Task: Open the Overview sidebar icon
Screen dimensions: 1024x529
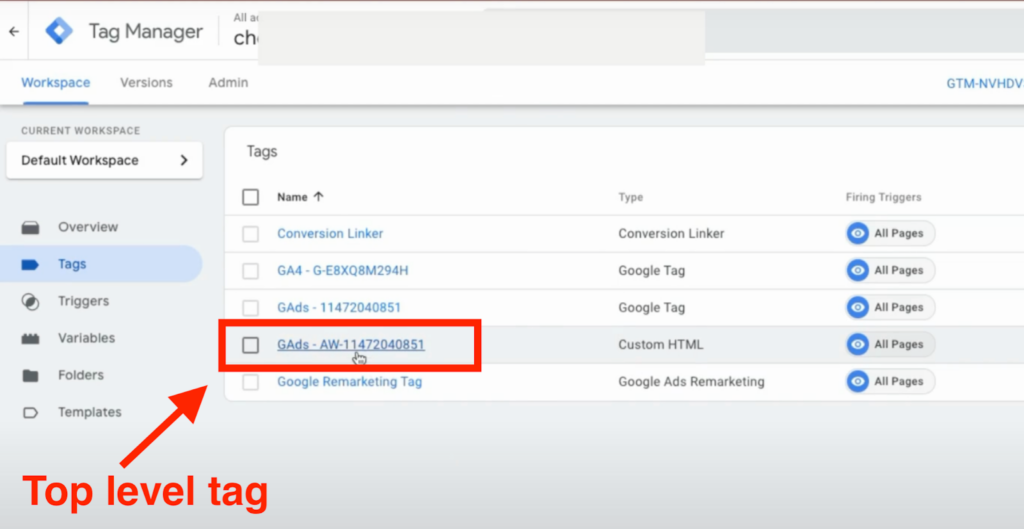Action: tap(30, 227)
